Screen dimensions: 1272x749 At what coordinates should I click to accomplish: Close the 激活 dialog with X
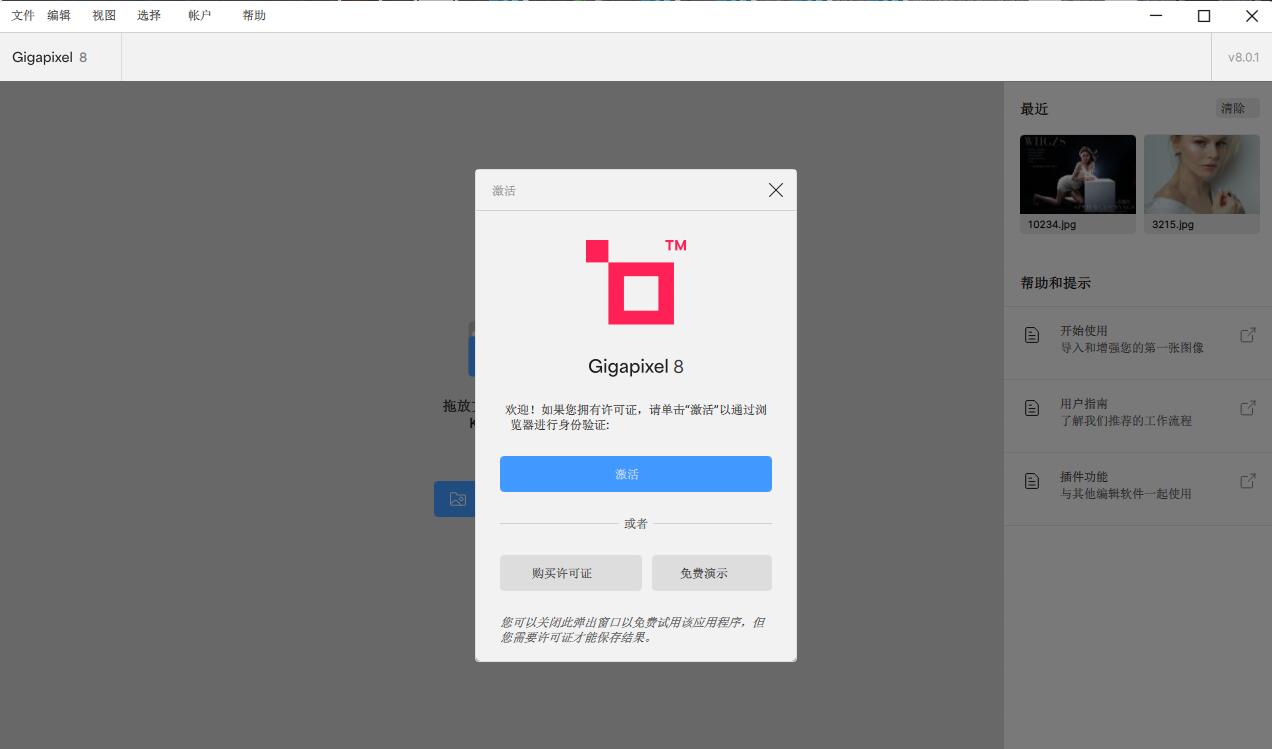coord(776,190)
